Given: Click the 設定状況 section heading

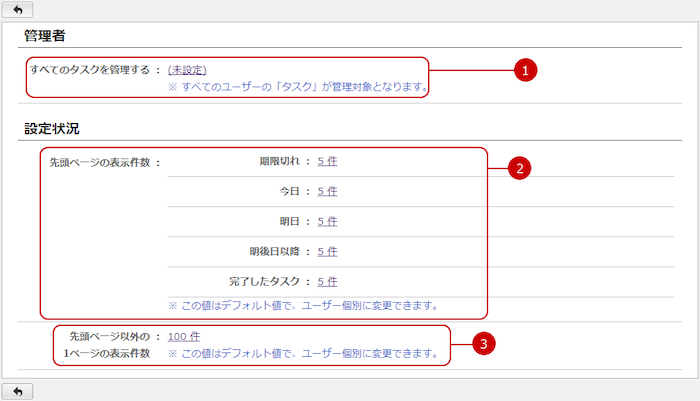Looking at the screenshot, I should point(52,128).
